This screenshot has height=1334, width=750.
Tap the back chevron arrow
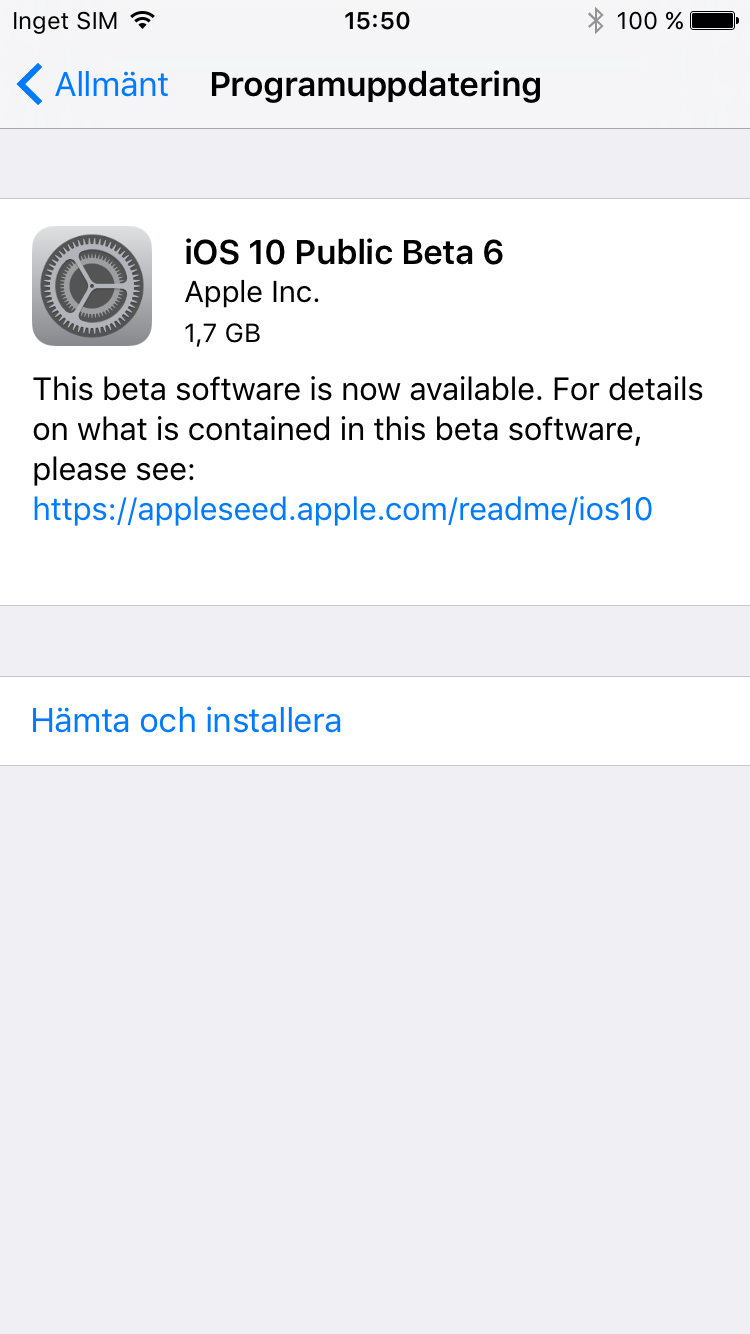click(30, 85)
